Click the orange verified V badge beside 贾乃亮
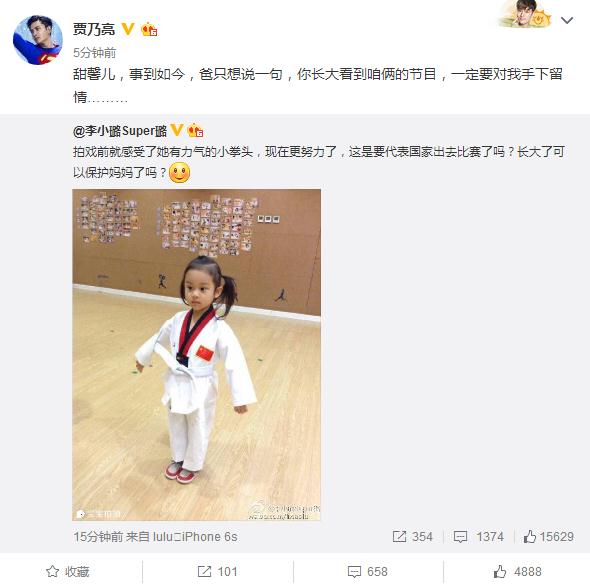 pyautogui.click(x=128, y=29)
